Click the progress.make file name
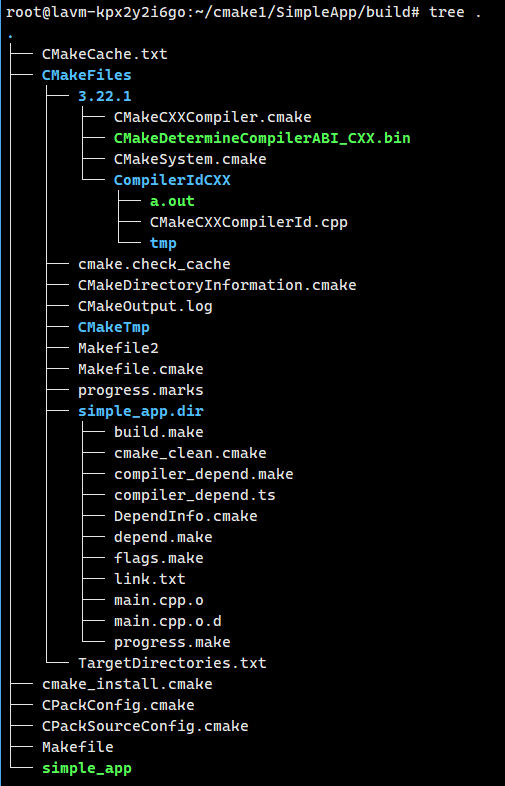 [172, 642]
